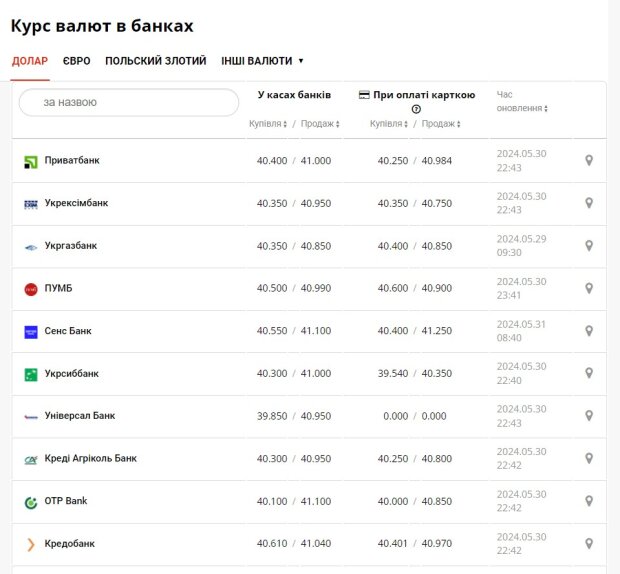Click the map pin for Кредобанк
This screenshot has height=574, width=620.
tap(589, 543)
